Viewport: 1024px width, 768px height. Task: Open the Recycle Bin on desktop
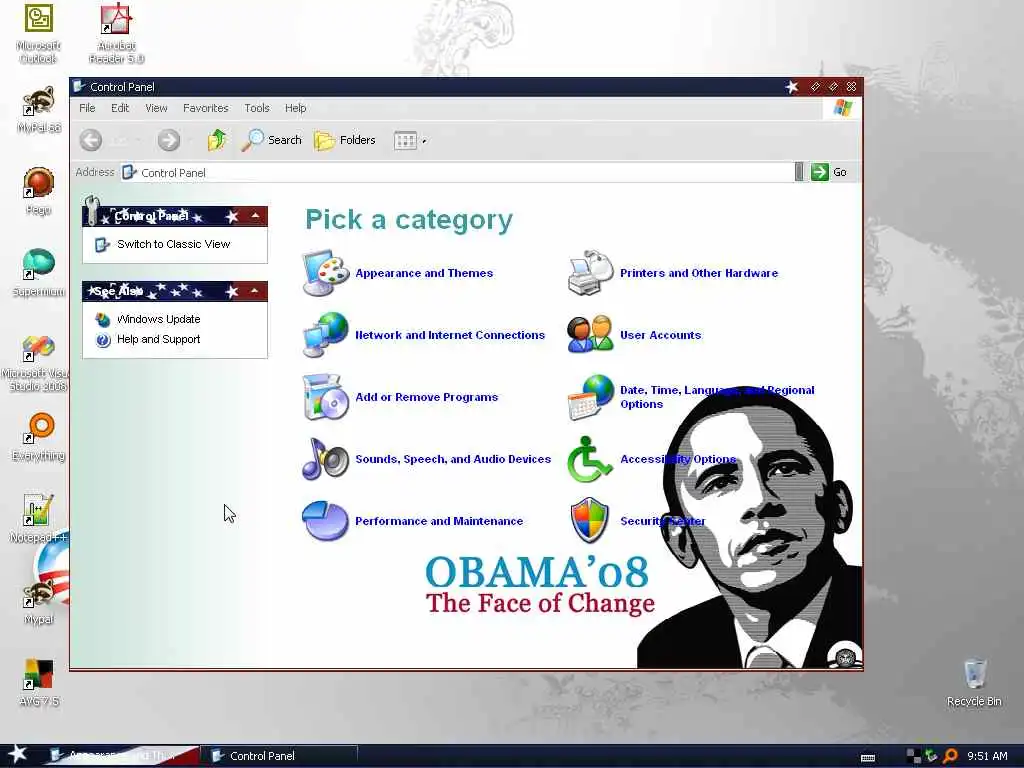click(974, 682)
